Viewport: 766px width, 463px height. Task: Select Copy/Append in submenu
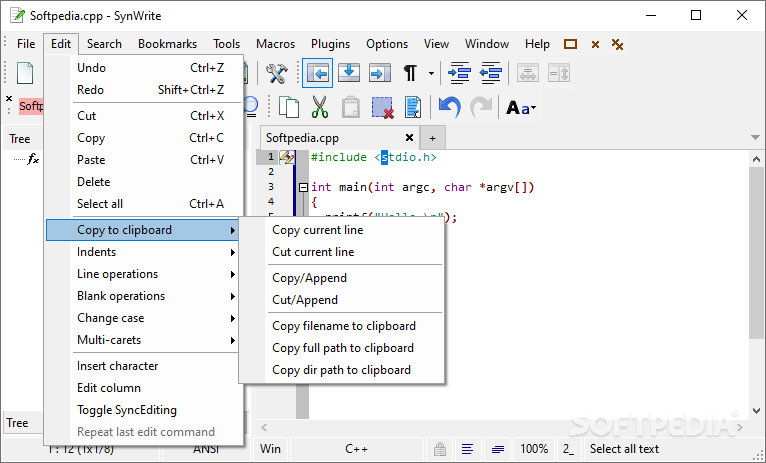342,278
